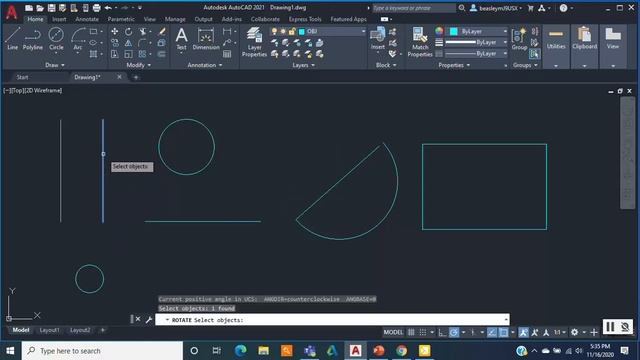The height and width of the screenshot is (360, 640).
Task: Select the Fillet tool
Action: 142,43
